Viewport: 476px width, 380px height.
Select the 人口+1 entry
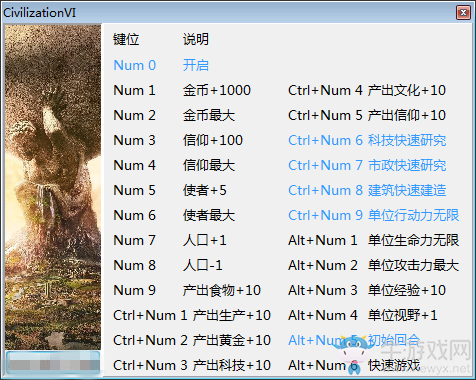[x=205, y=240]
